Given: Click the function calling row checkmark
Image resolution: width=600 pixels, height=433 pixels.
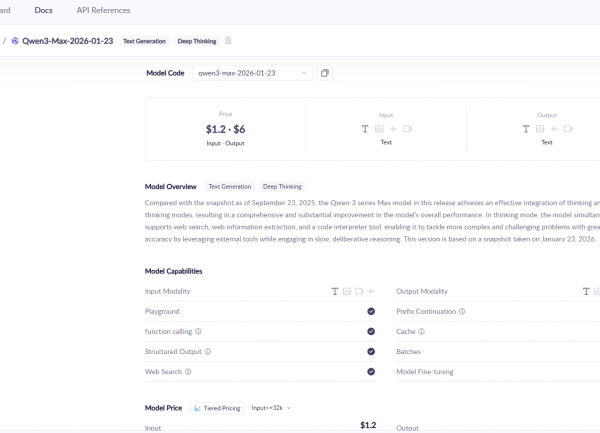Looking at the screenshot, I should [371, 331].
